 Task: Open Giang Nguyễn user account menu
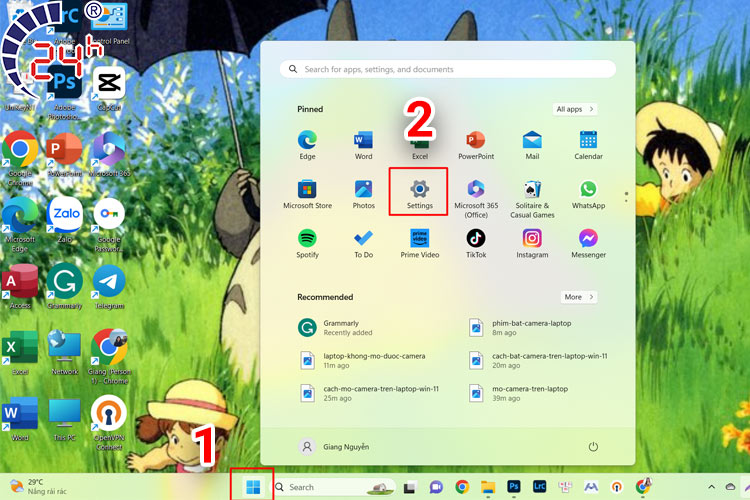tap(334, 447)
